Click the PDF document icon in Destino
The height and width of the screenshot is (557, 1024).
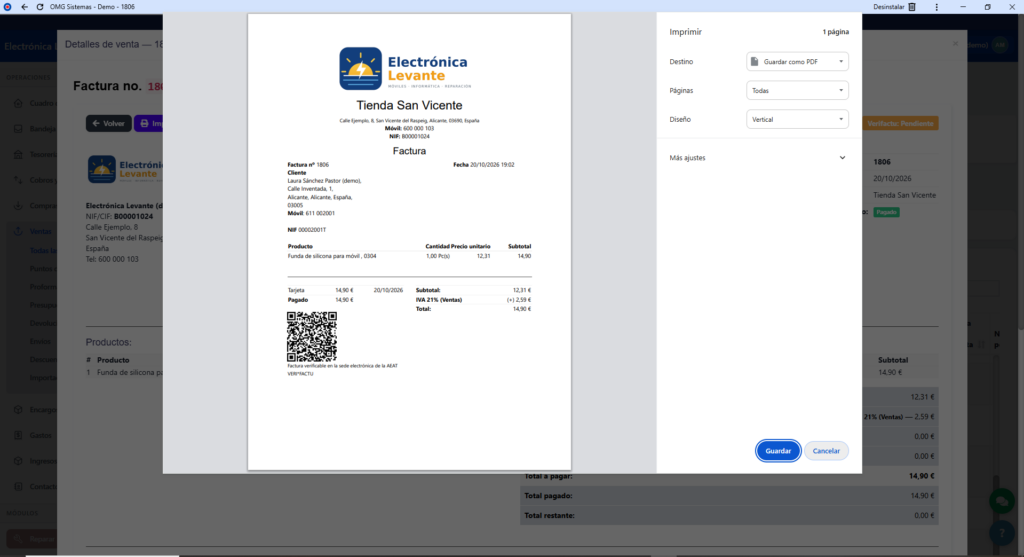pos(755,61)
